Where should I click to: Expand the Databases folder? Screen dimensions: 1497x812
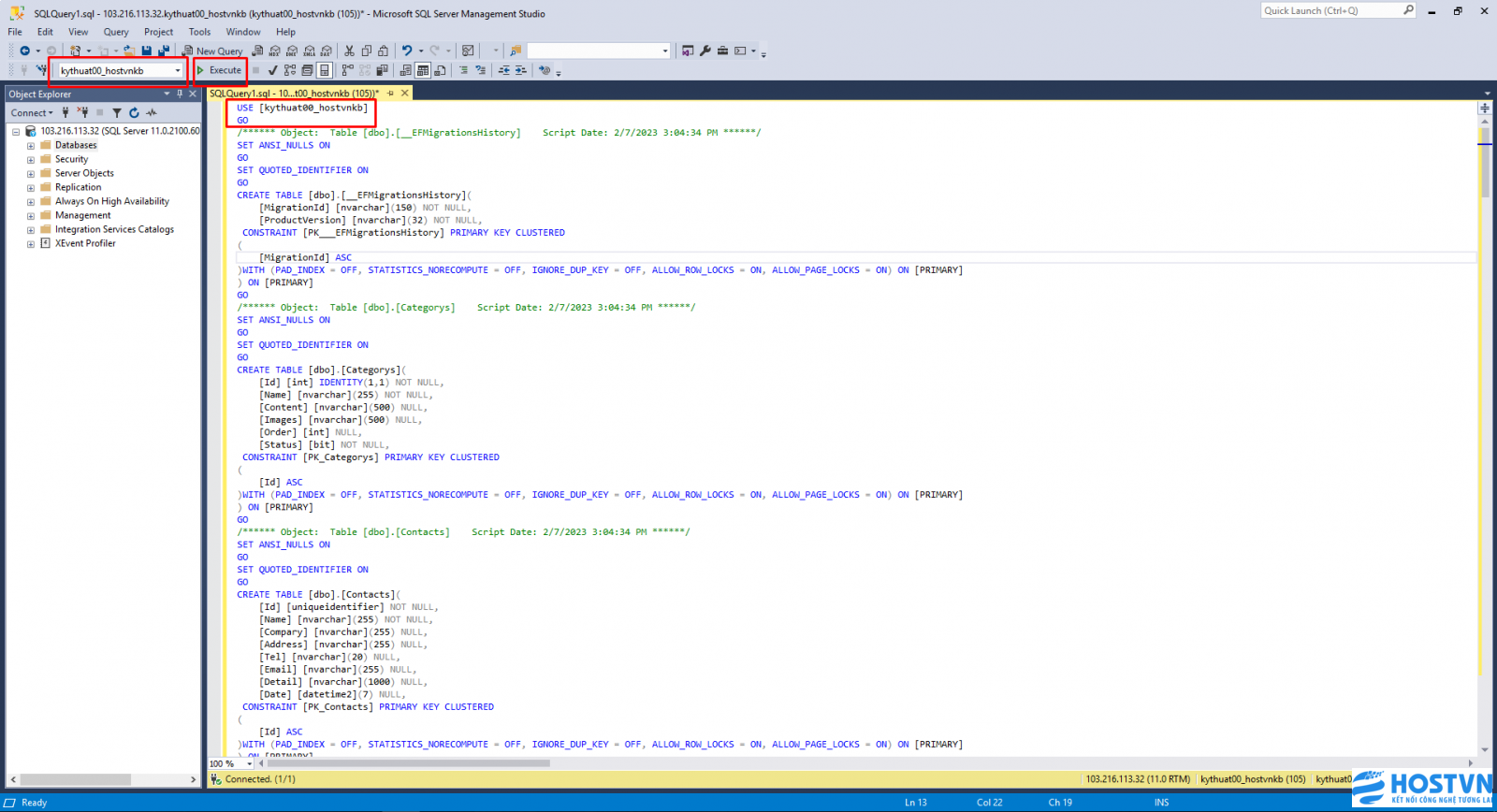[x=31, y=146]
